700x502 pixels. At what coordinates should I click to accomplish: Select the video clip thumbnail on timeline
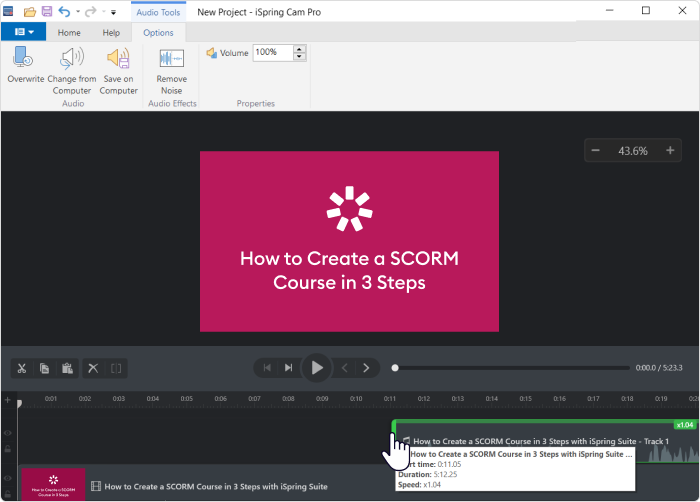pos(53,484)
